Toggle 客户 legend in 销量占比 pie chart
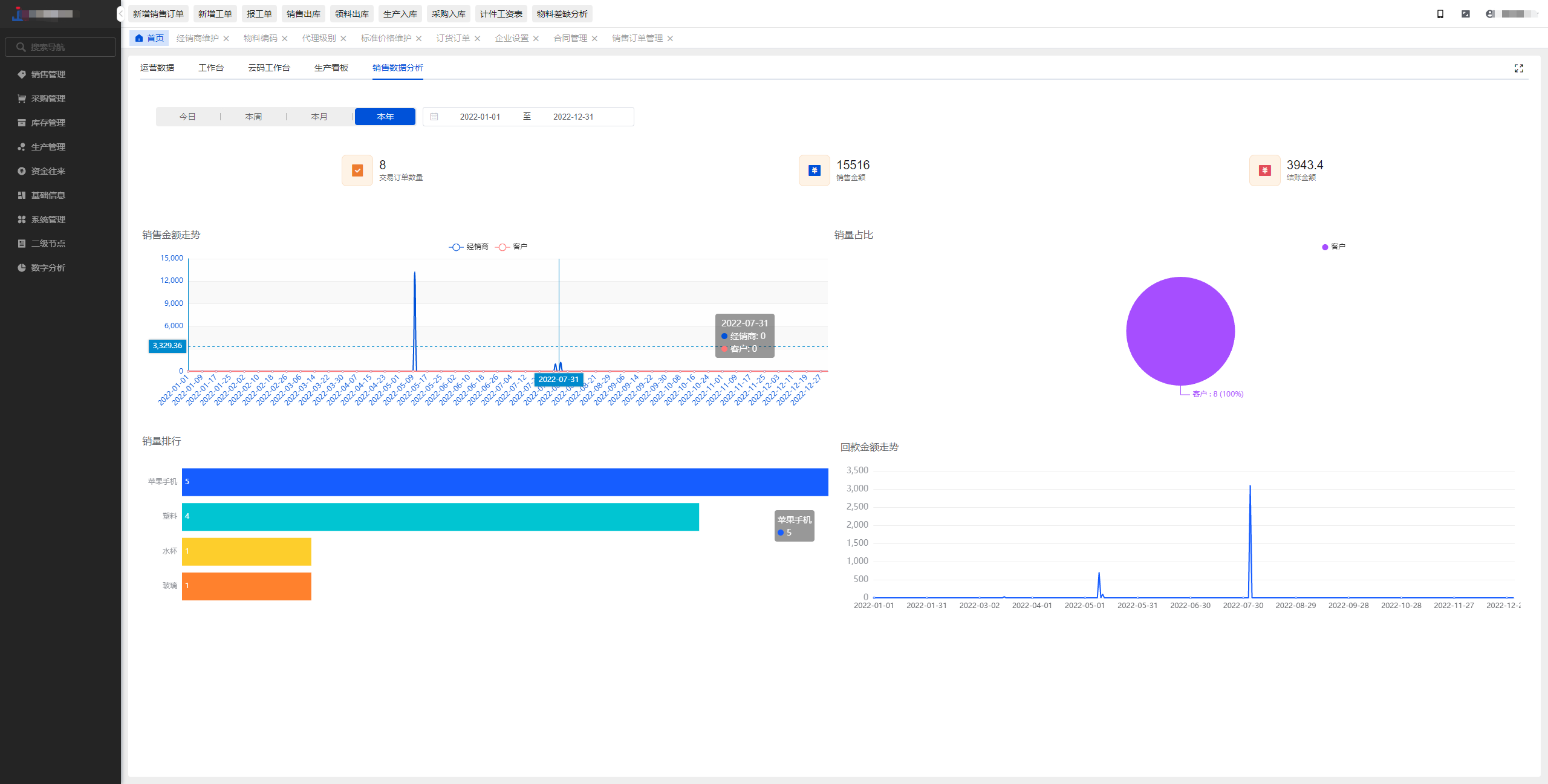 1334,247
